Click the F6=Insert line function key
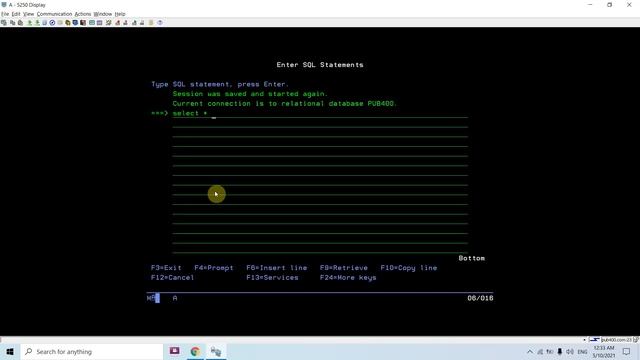Viewport: 640px width, 360px height. point(277,268)
